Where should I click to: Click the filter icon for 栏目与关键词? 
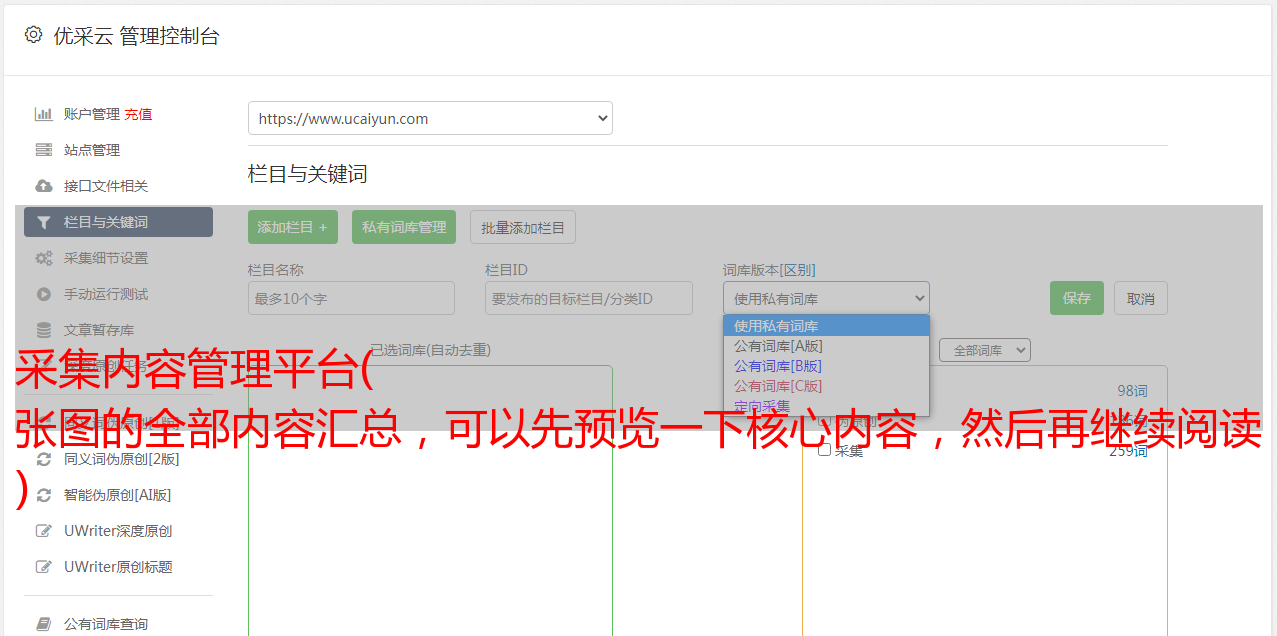pos(44,222)
